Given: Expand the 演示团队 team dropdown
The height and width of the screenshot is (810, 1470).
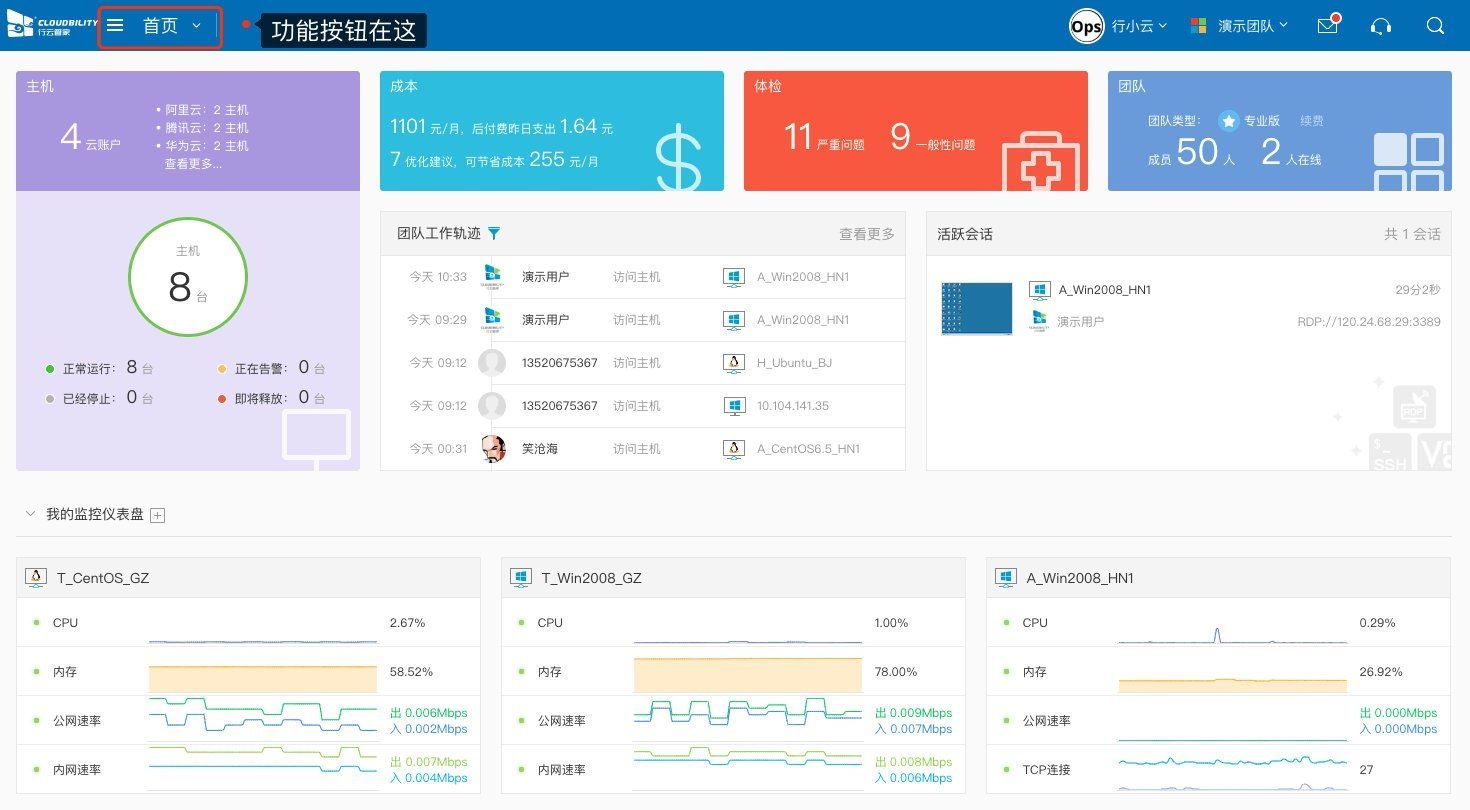Looking at the screenshot, I should click(1252, 27).
